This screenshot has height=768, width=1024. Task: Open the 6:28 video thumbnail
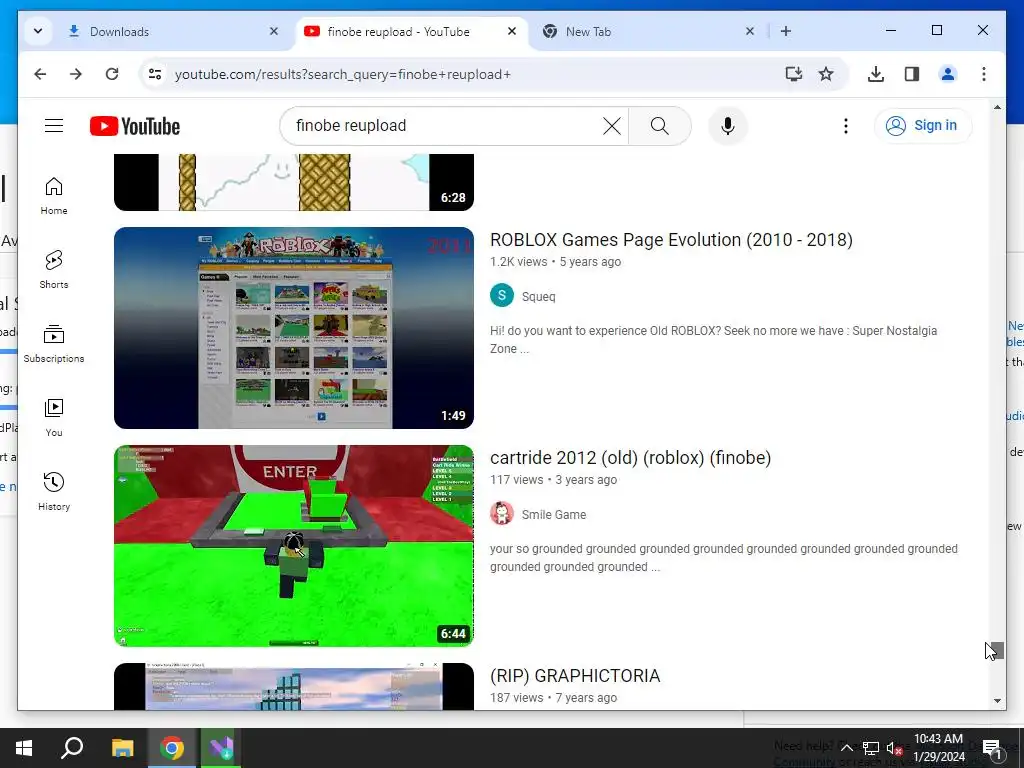[294, 182]
